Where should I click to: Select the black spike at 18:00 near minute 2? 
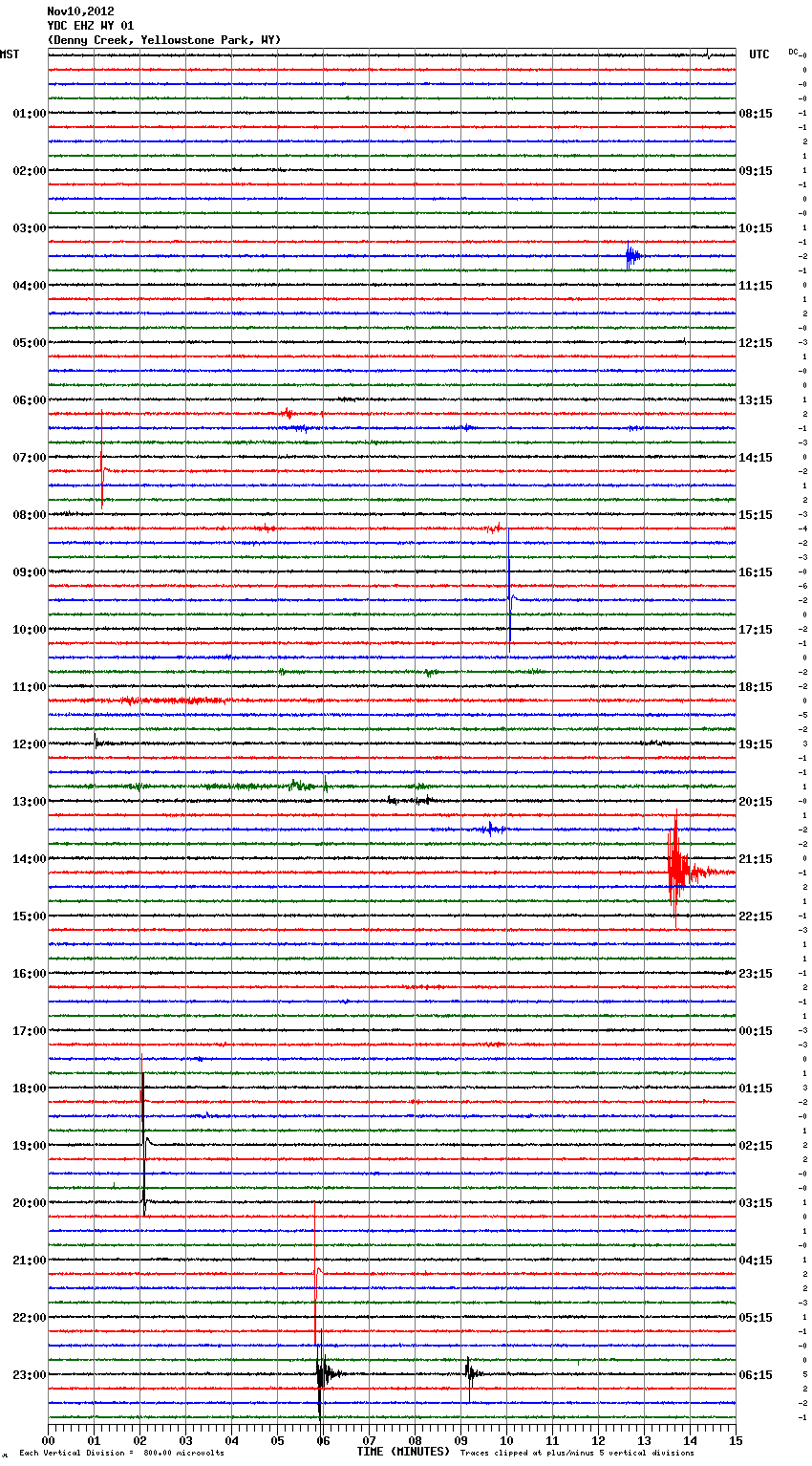[x=142, y=1091]
